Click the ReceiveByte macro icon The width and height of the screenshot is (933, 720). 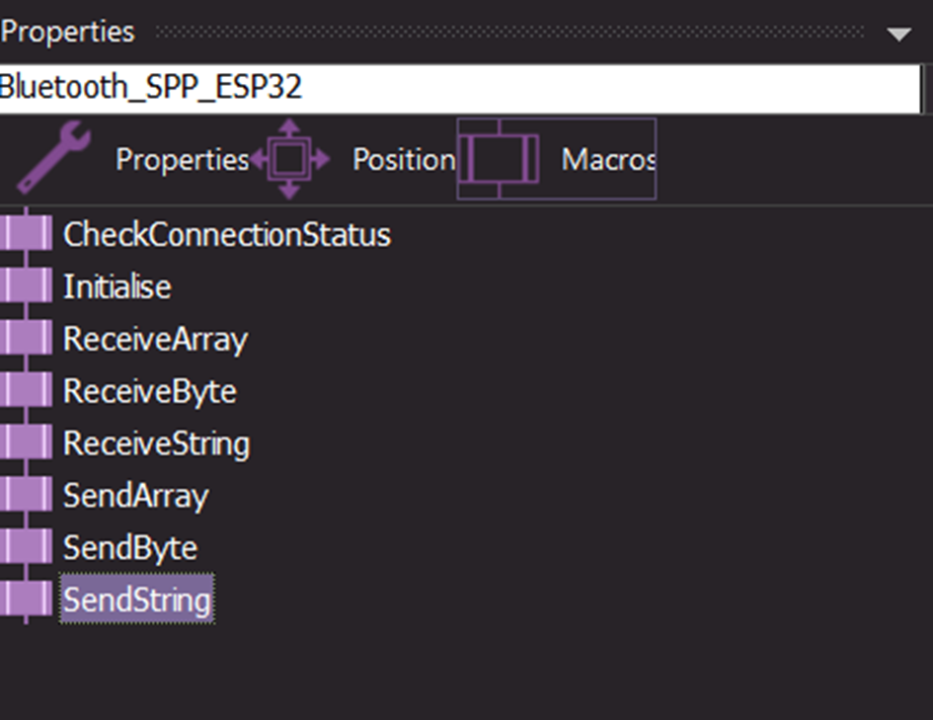[26, 391]
